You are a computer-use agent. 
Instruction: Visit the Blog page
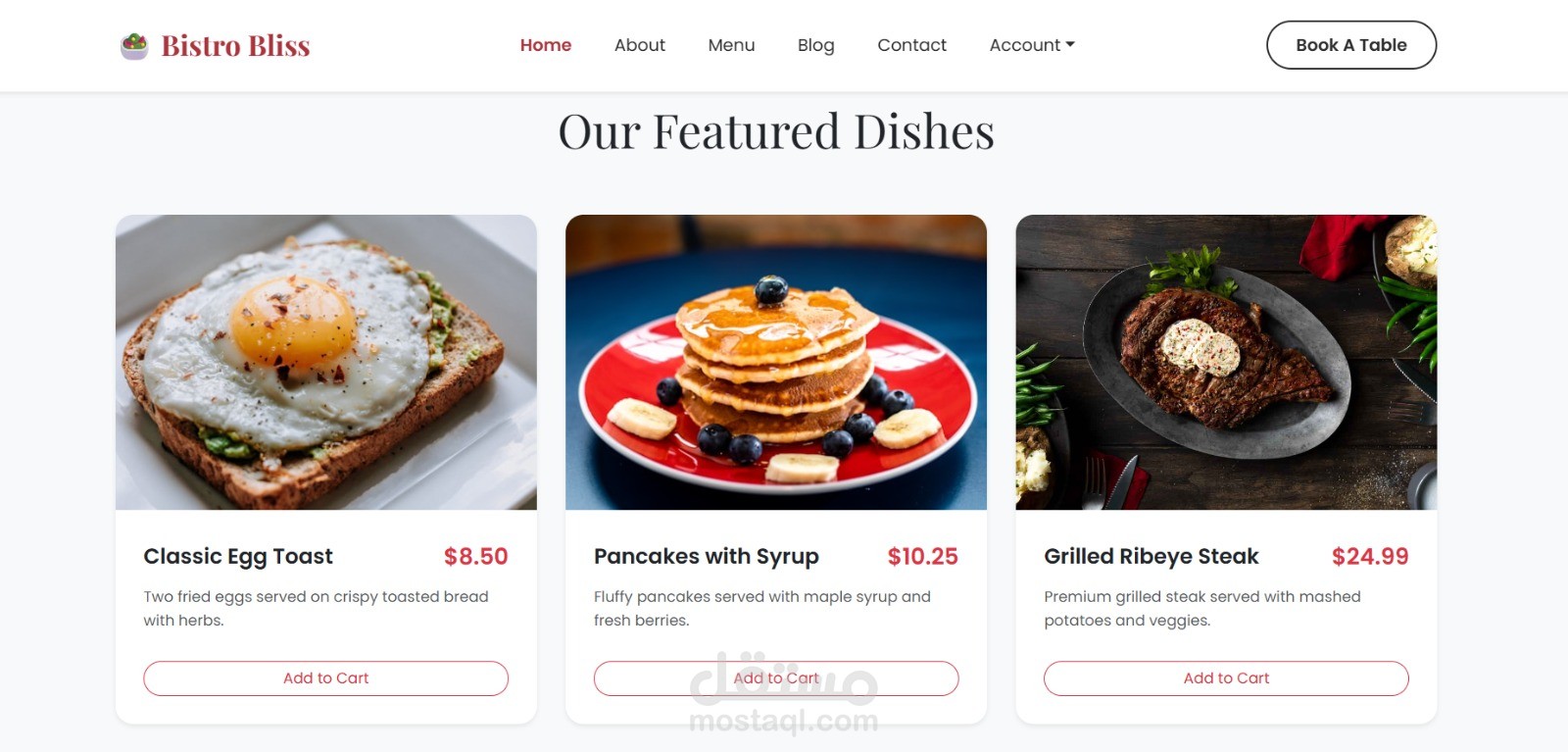pos(815,45)
